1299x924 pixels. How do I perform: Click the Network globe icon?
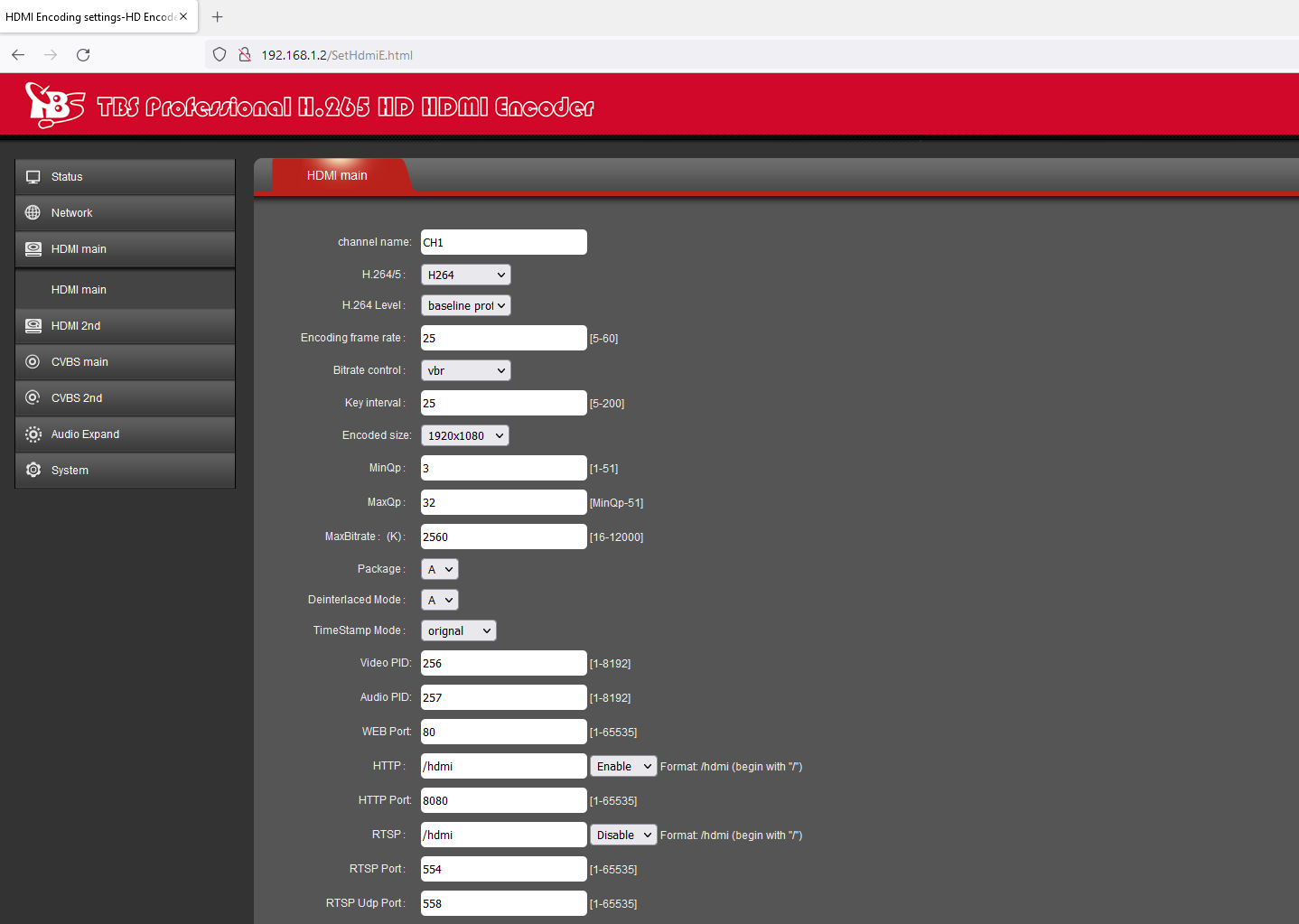tap(33, 213)
